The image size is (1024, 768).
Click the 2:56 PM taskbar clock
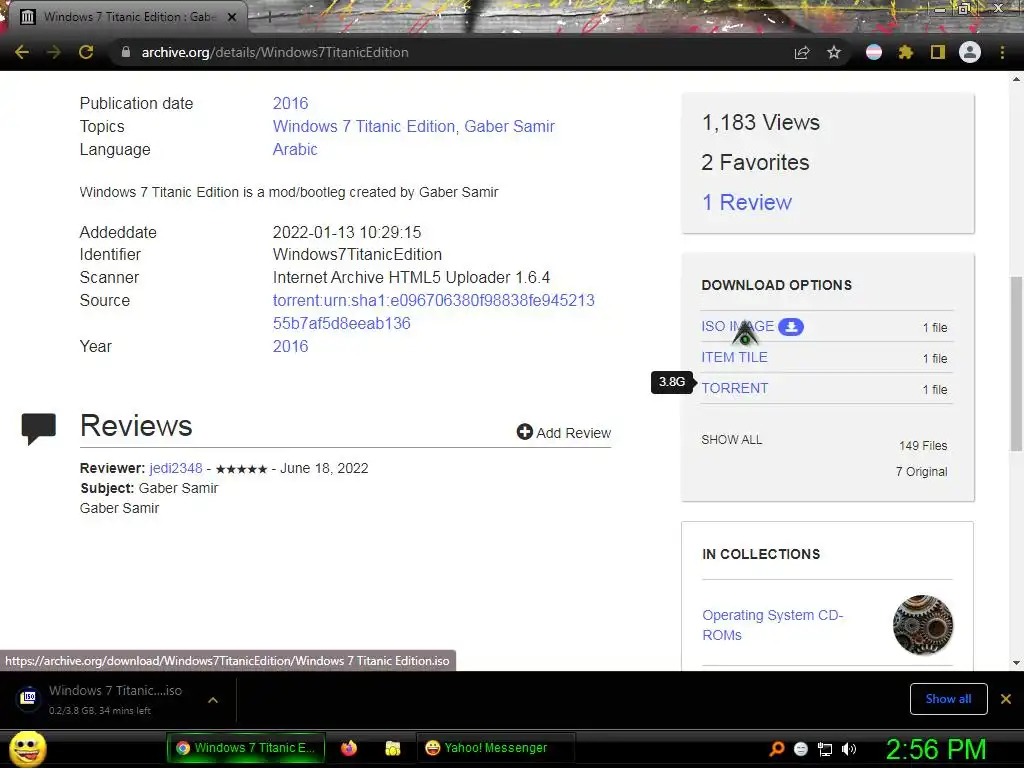pos(935,749)
